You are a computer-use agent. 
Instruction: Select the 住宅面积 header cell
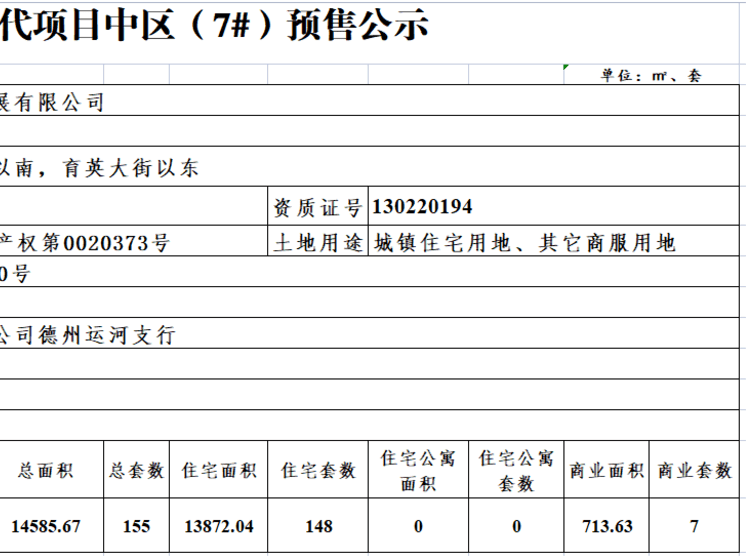218,470
